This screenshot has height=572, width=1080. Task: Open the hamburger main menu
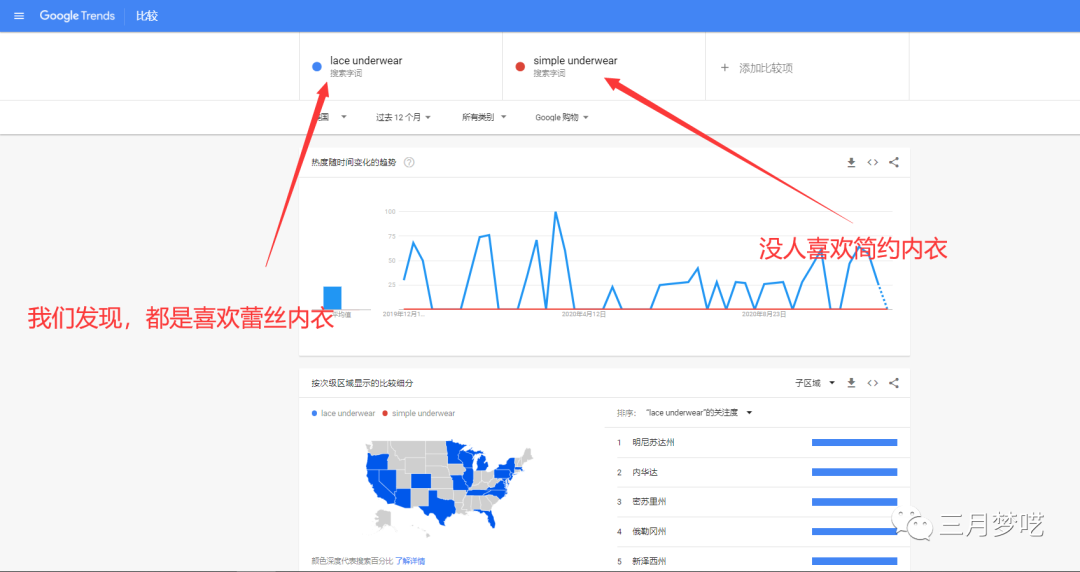(x=19, y=16)
